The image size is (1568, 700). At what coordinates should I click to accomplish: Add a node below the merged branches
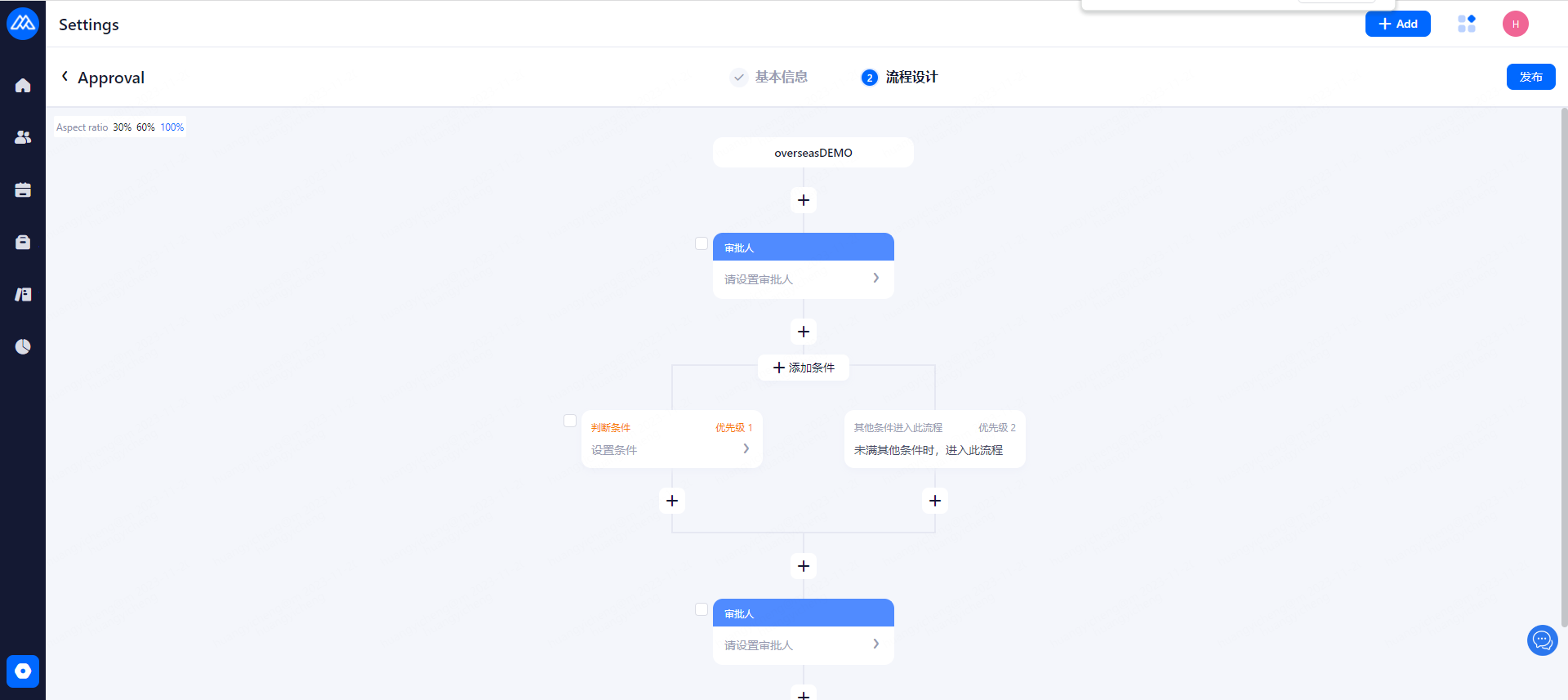[804, 566]
